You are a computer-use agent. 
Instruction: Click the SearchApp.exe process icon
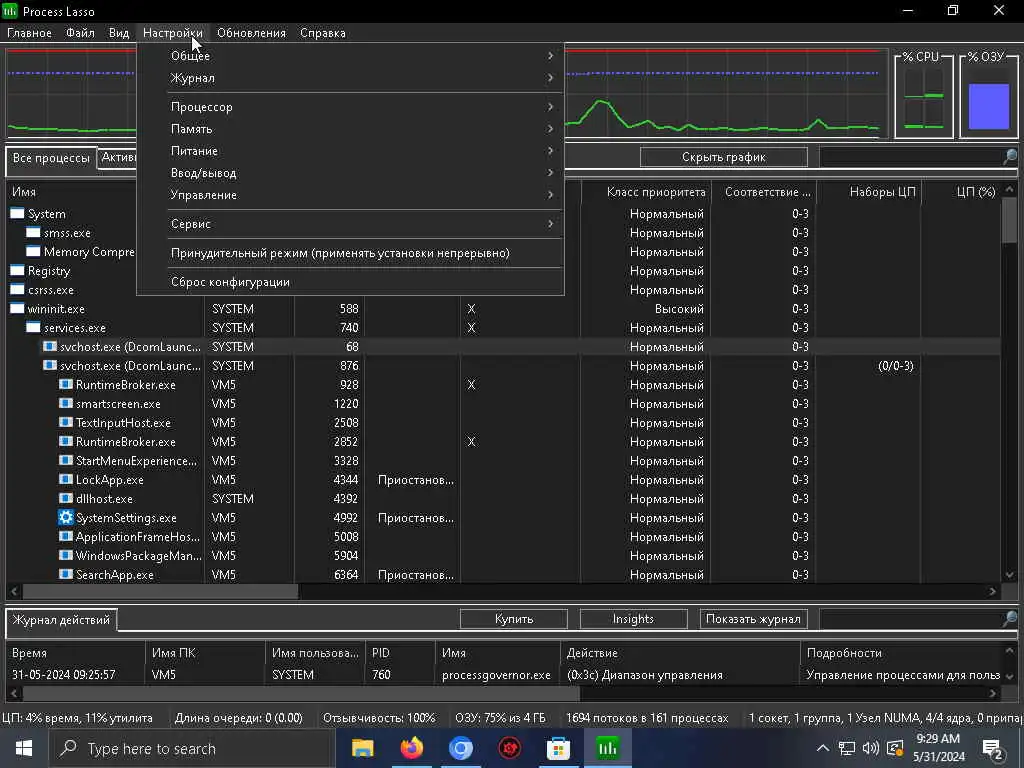[66, 574]
